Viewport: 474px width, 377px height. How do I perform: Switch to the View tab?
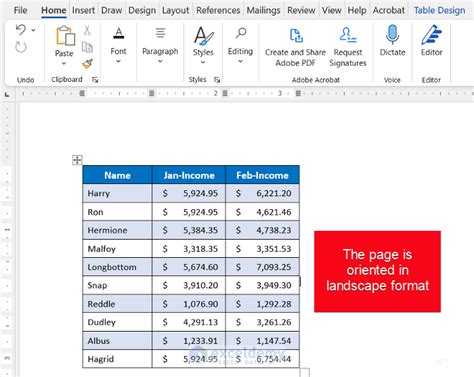331,10
